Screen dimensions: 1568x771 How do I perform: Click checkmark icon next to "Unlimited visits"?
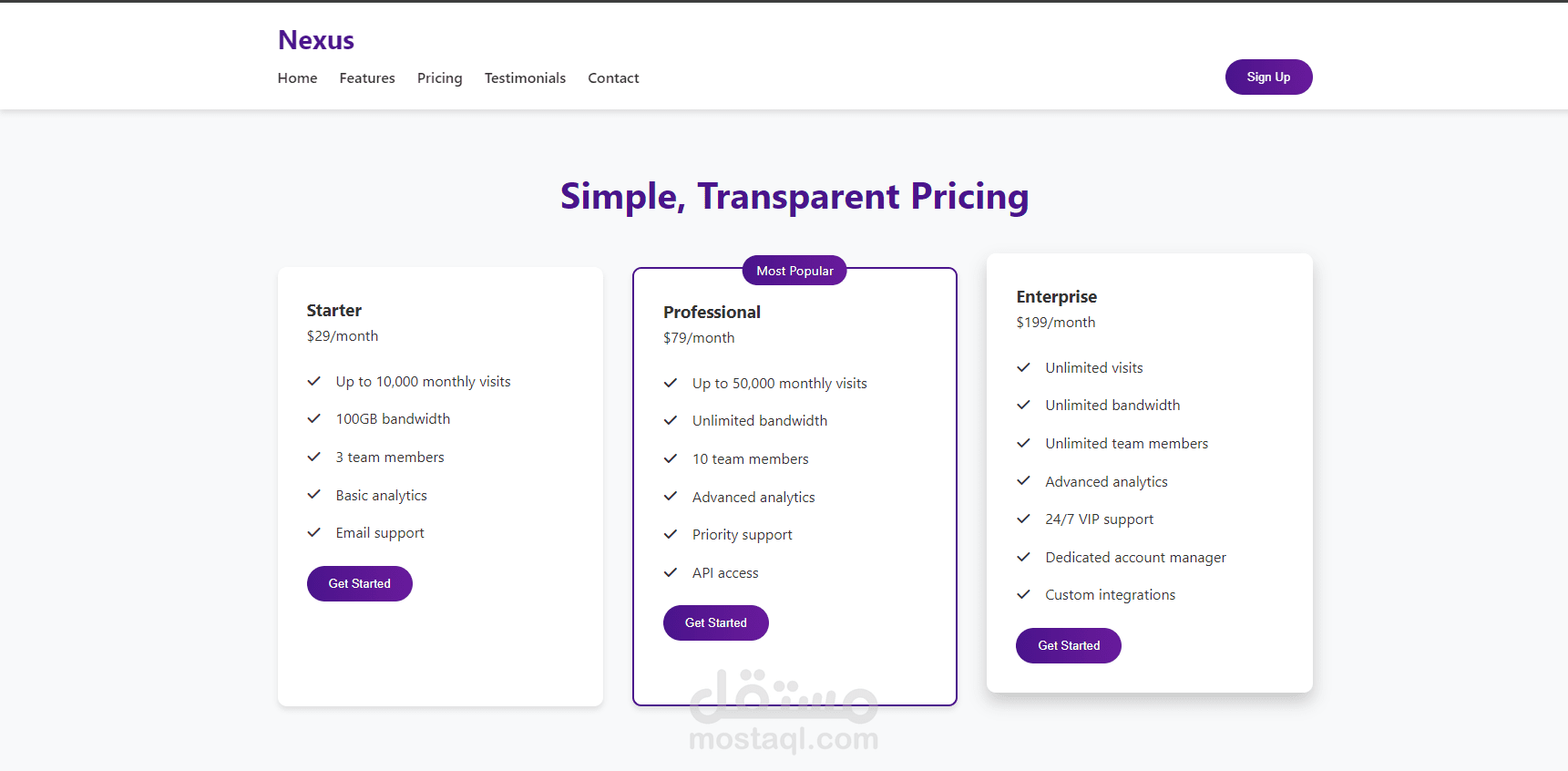click(x=1024, y=367)
